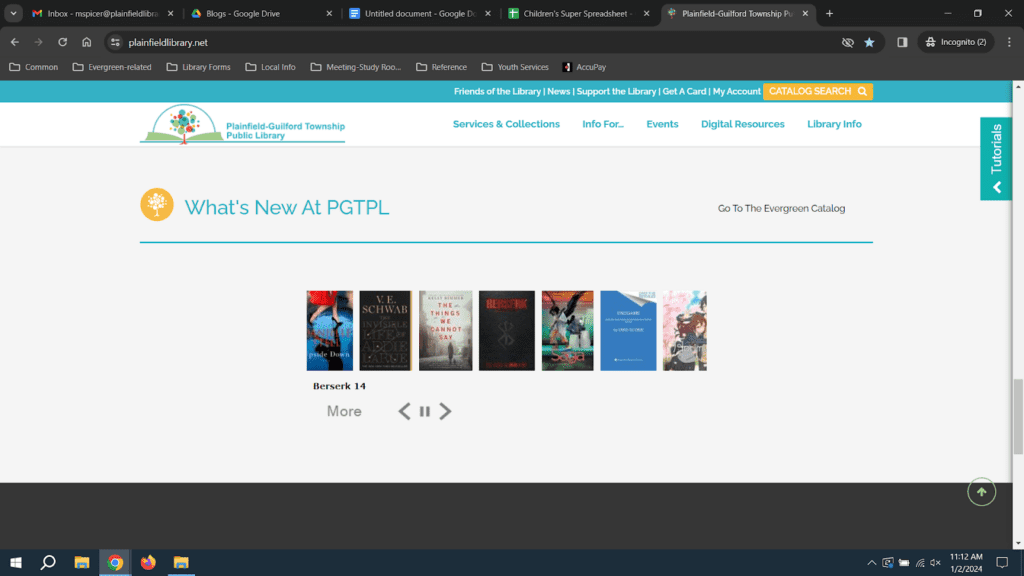The image size is (1024, 576).
Task: Open the Library Info menu
Action: 834,124
